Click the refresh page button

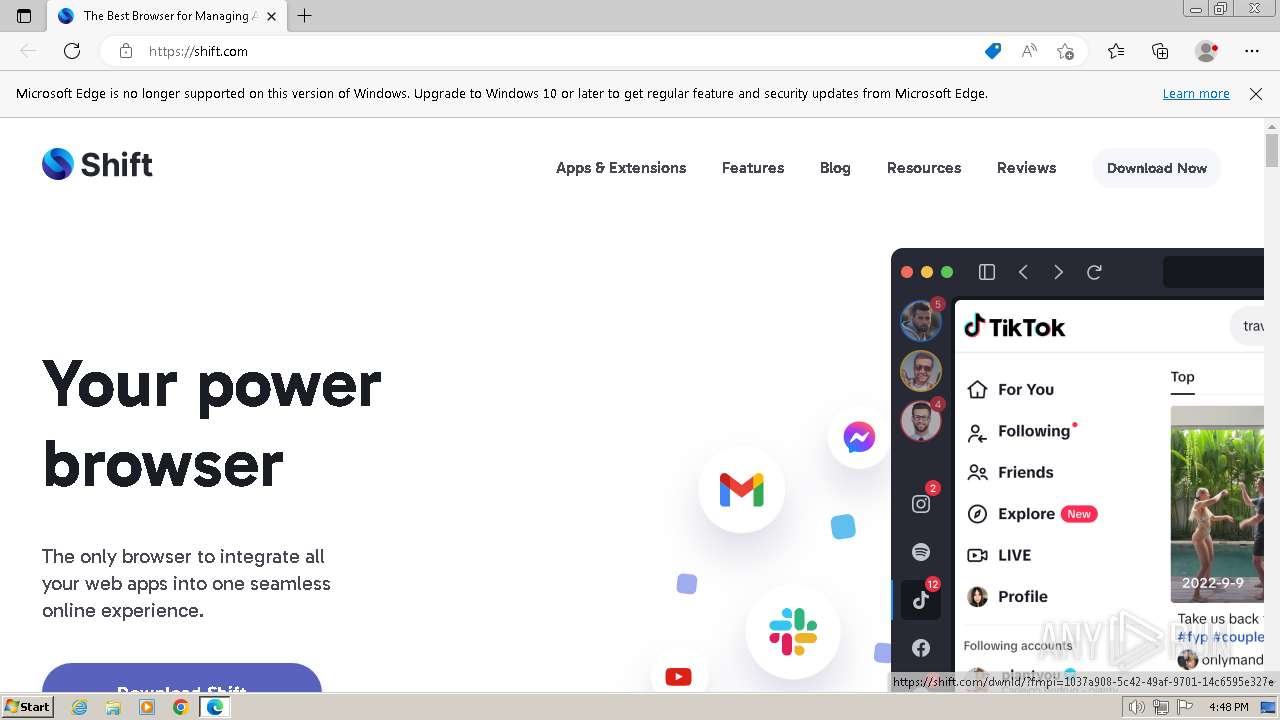(72, 51)
